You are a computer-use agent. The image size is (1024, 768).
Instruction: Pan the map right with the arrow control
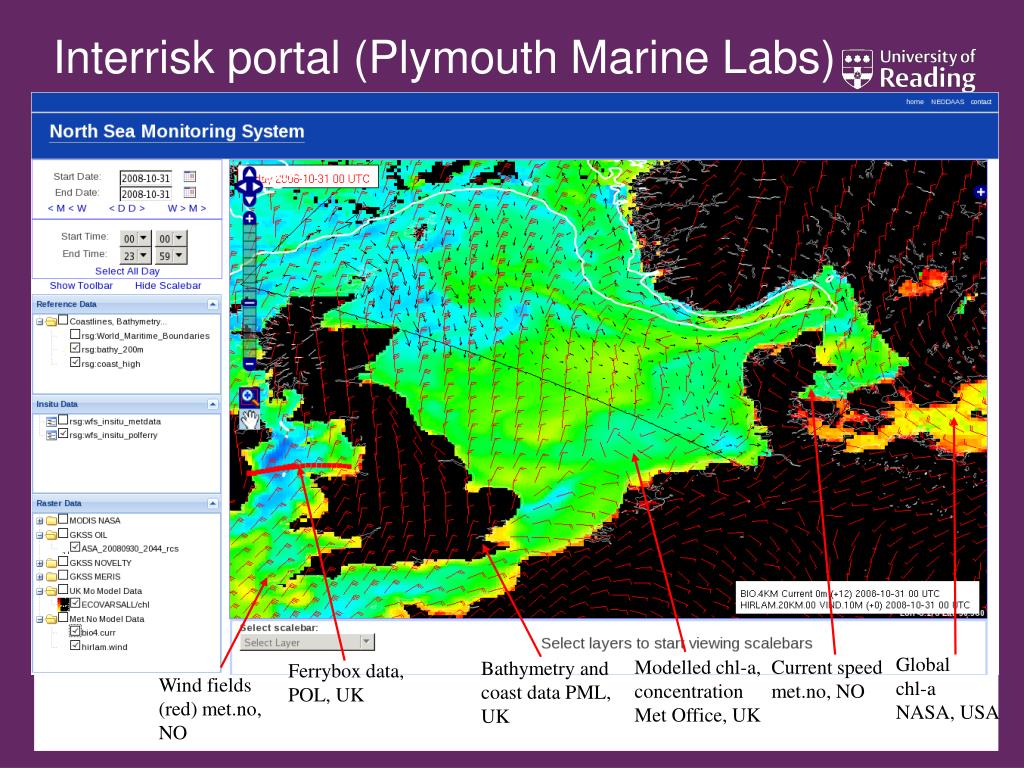click(259, 187)
